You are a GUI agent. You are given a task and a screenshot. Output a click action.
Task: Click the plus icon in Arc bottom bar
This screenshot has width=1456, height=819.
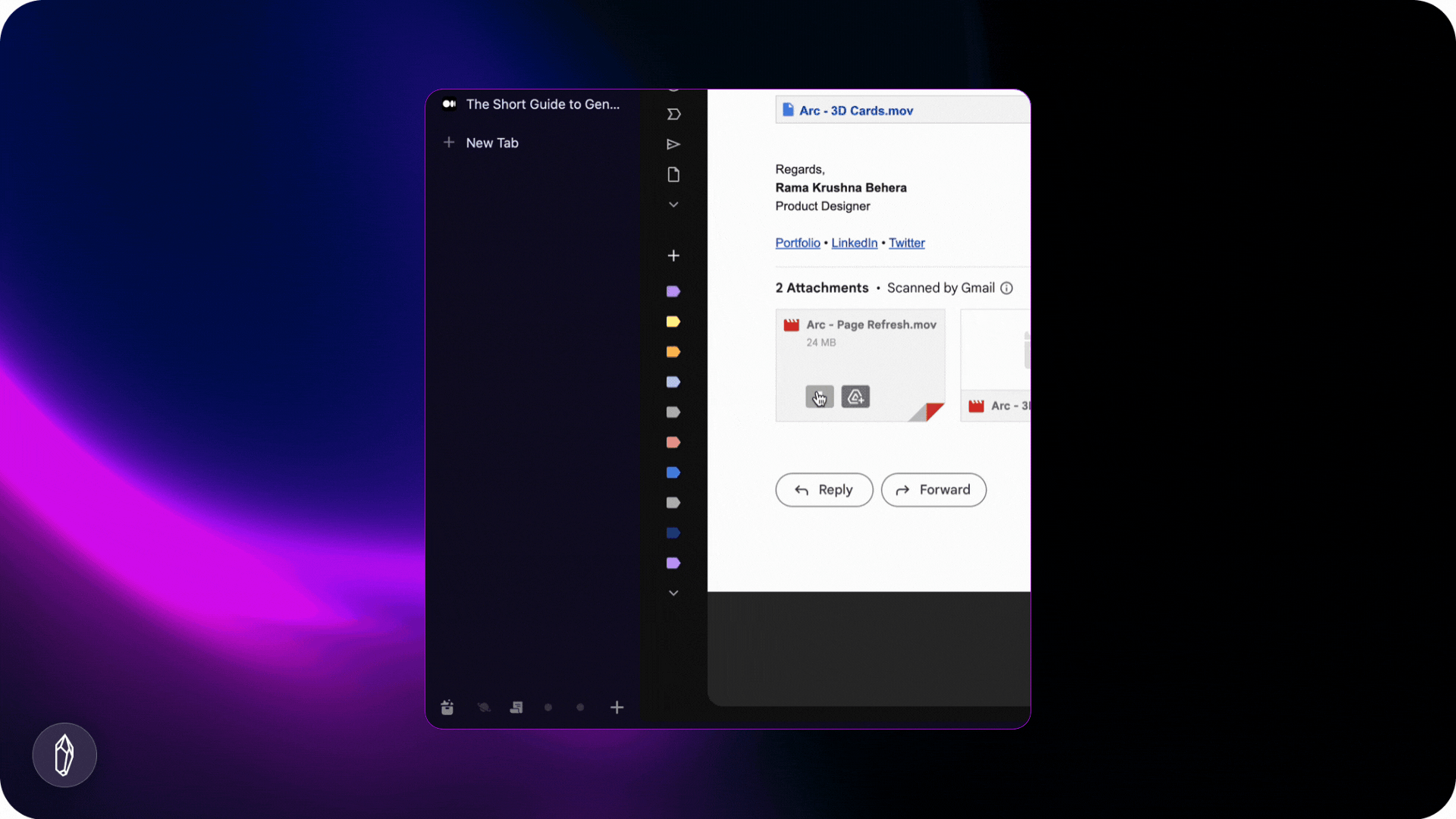(x=617, y=708)
